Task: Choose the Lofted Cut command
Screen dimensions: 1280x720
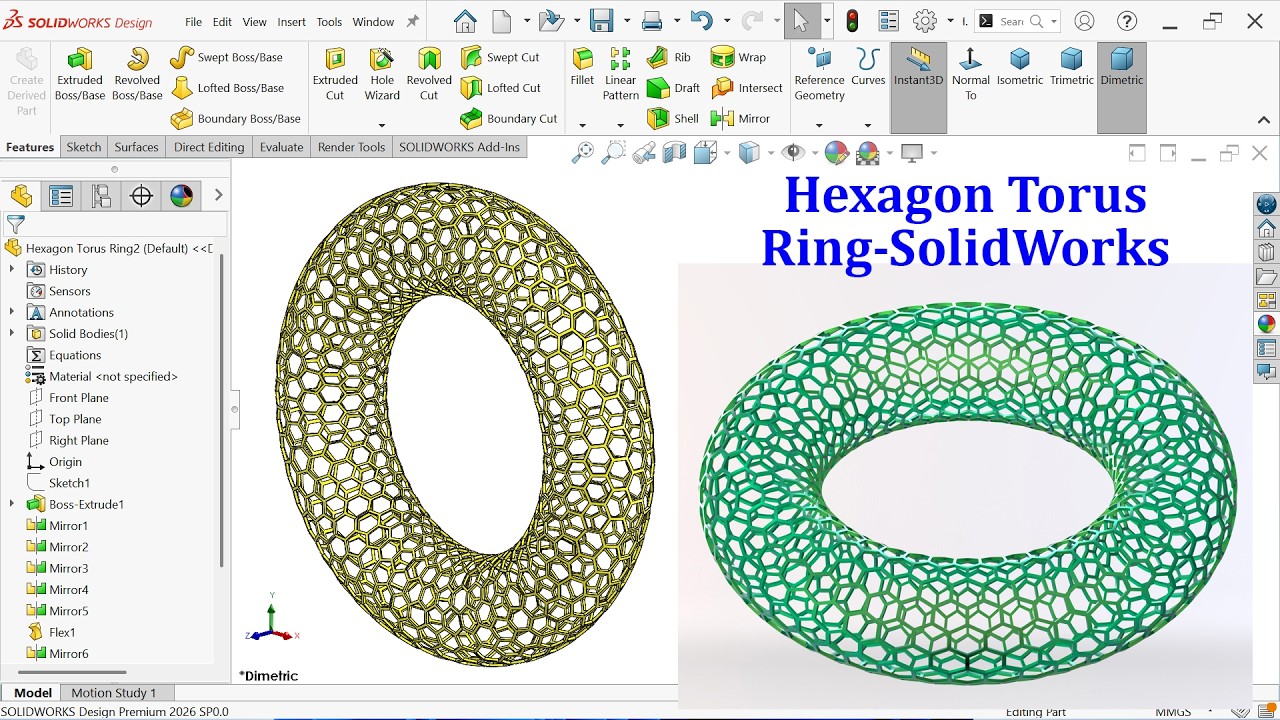Action: point(500,88)
